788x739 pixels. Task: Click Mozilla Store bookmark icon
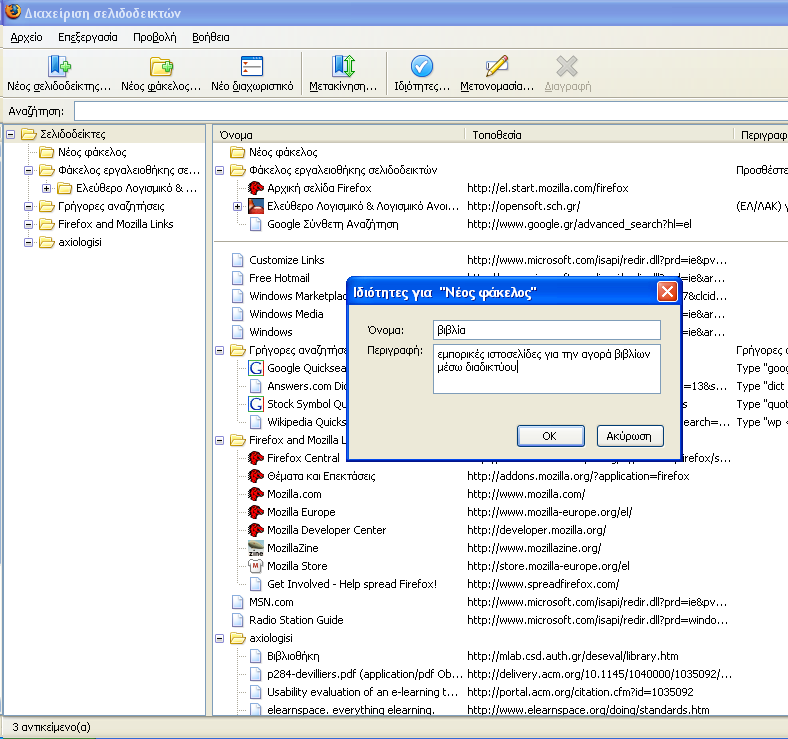[x=256, y=566]
